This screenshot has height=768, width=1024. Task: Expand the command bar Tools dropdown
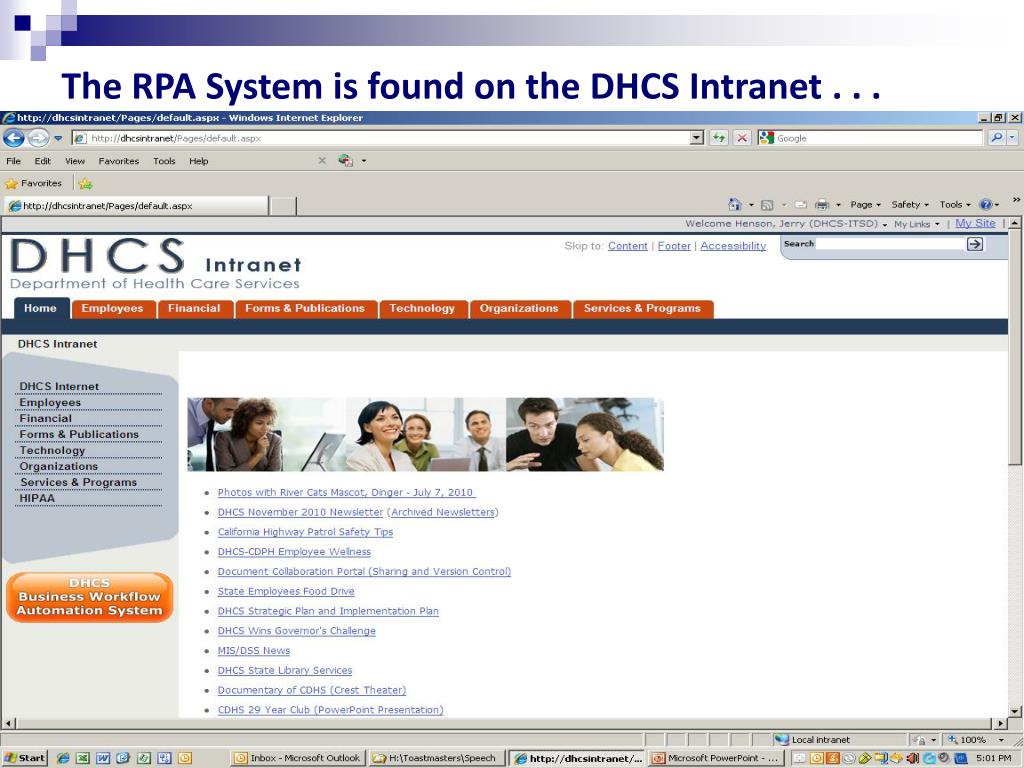(x=955, y=204)
